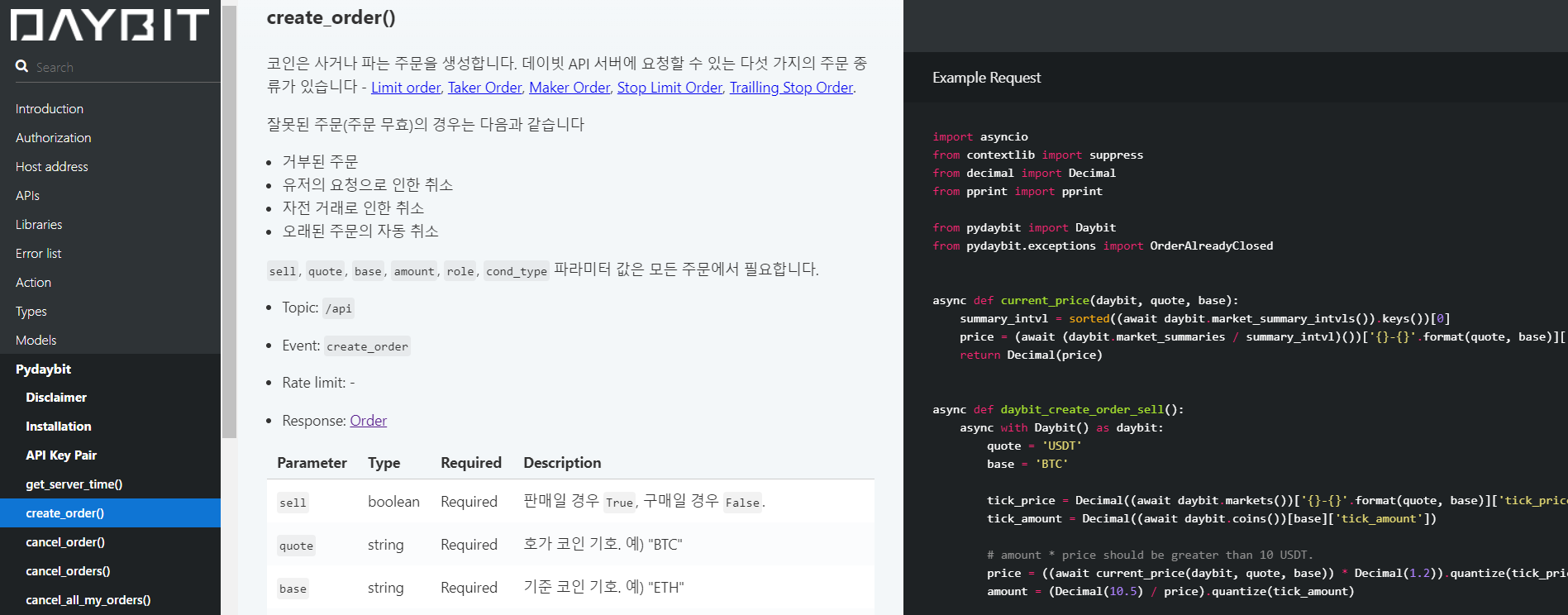Click 'from pydaybit import Daybit' line
The height and width of the screenshot is (615, 1568).
click(x=1024, y=228)
